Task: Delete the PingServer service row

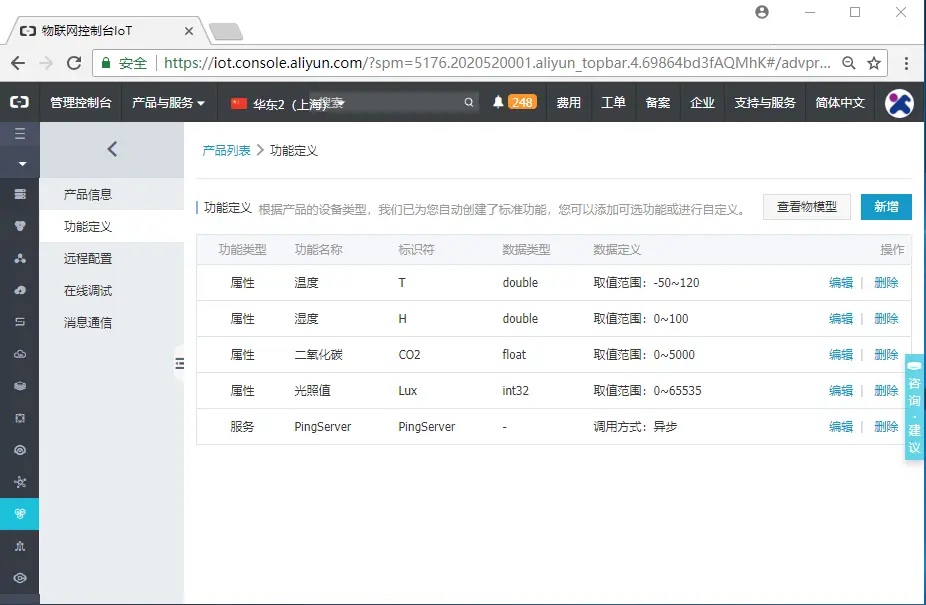Action: point(886,427)
